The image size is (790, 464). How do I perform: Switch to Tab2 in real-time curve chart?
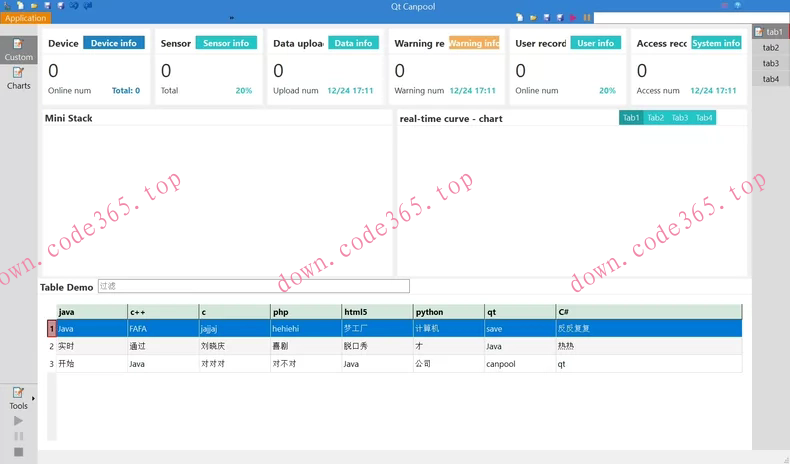coord(655,118)
